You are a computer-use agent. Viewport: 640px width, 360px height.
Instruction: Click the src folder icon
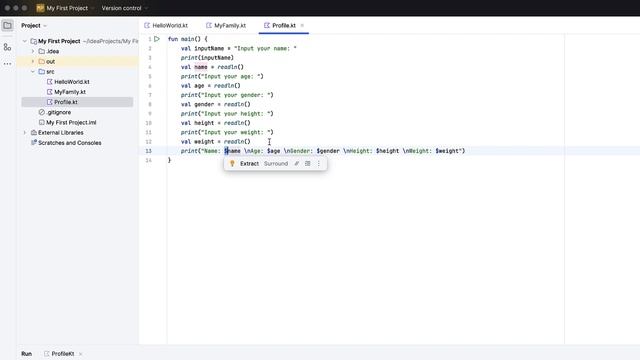pyautogui.click(x=42, y=71)
